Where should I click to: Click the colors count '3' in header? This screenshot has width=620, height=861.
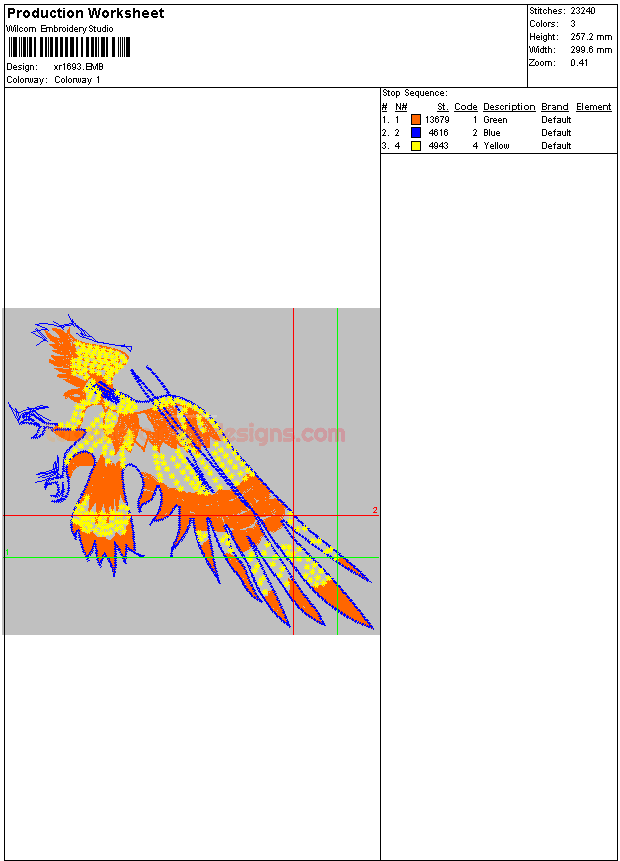[573, 24]
